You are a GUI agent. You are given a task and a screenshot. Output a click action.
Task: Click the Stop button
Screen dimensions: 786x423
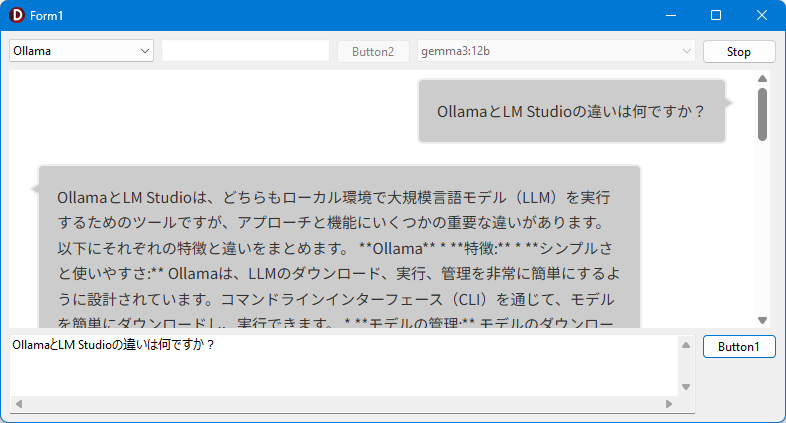739,52
